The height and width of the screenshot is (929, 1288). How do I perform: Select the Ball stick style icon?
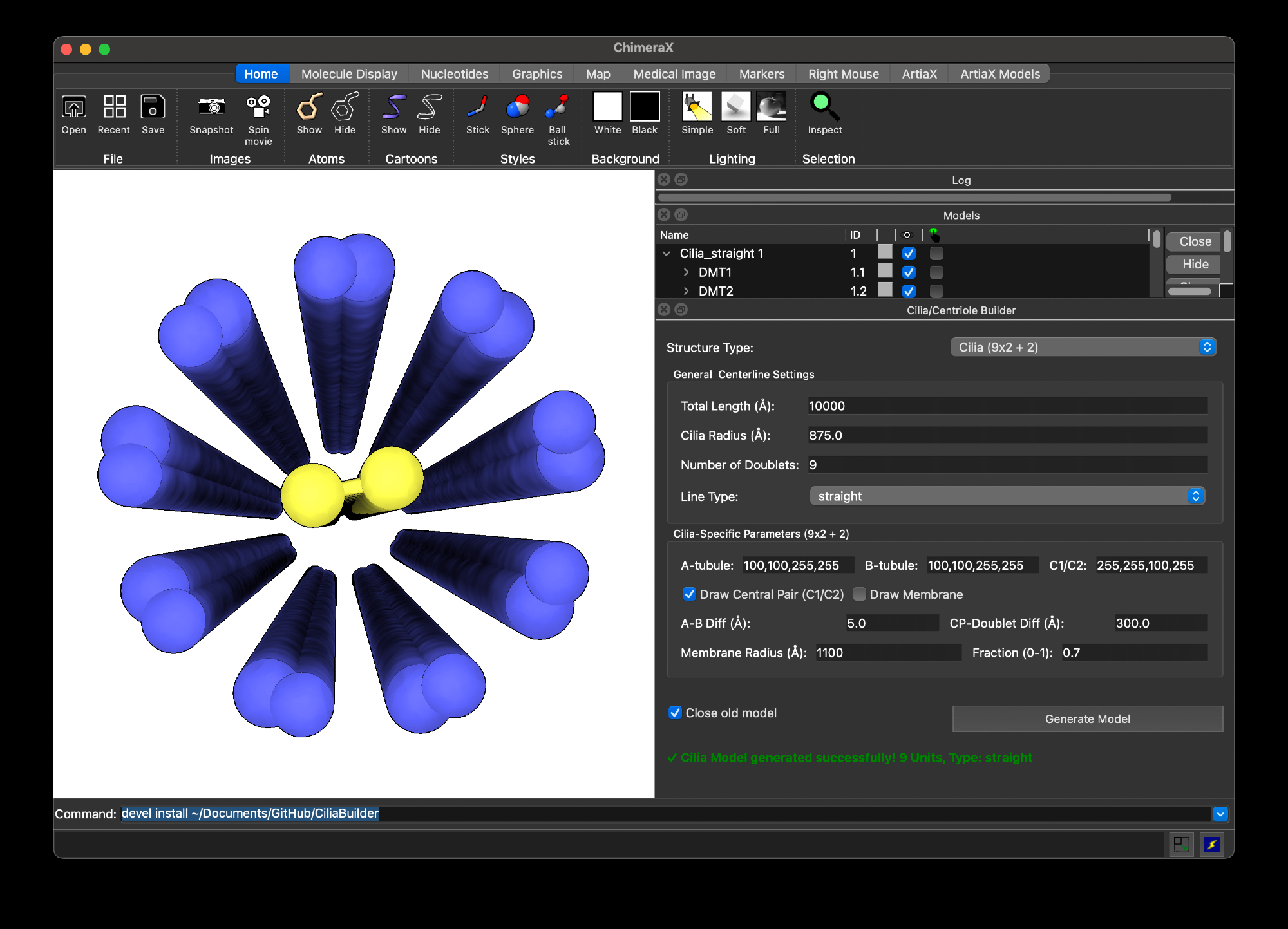(558, 108)
